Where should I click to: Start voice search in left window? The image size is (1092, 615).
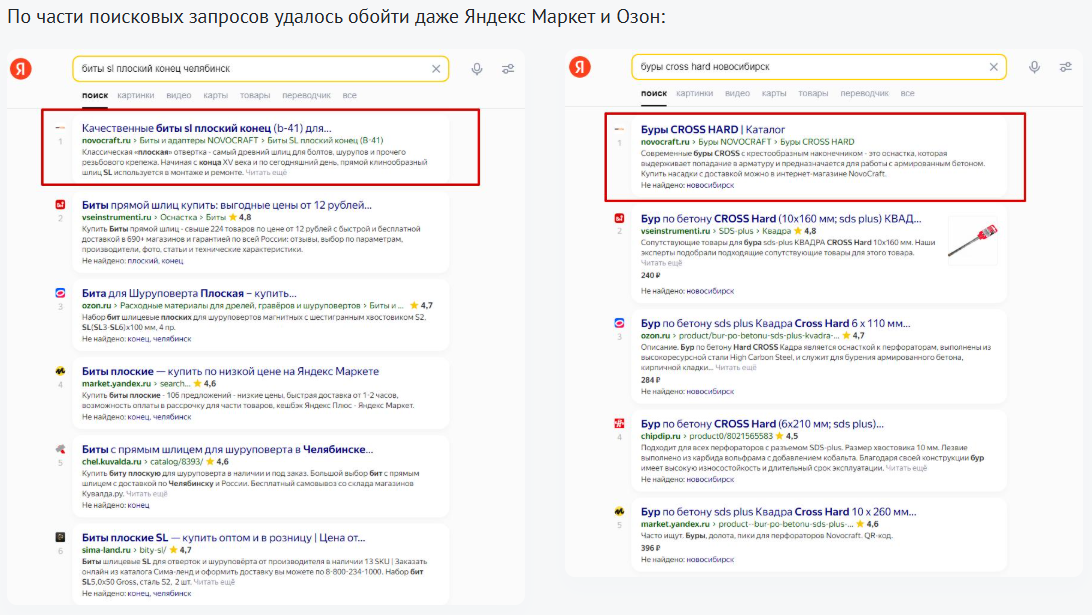[x=477, y=69]
